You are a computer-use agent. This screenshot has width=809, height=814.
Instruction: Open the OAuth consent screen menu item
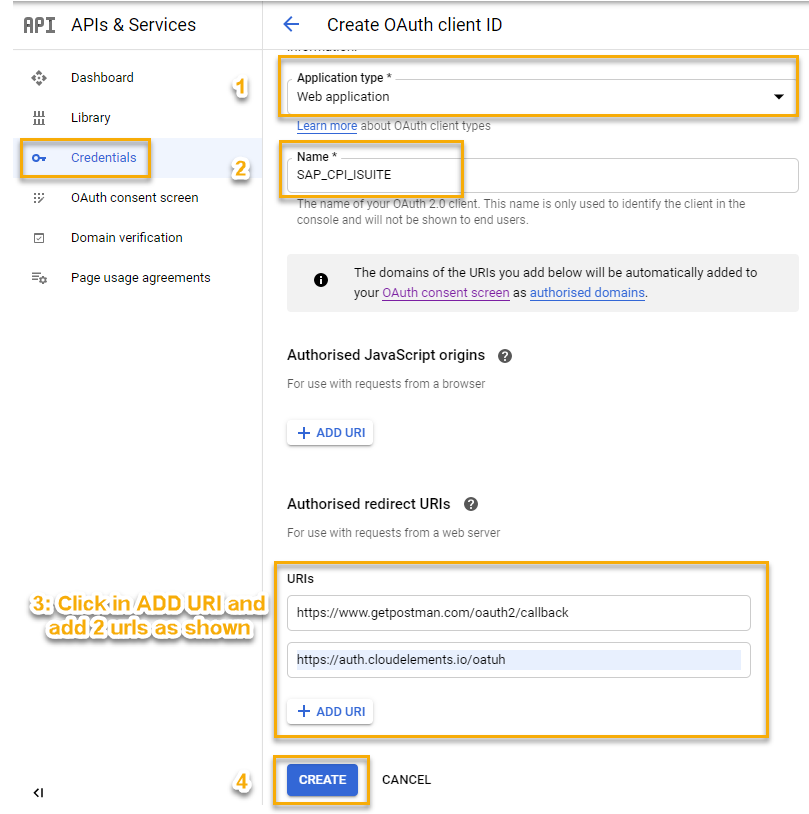[134, 198]
